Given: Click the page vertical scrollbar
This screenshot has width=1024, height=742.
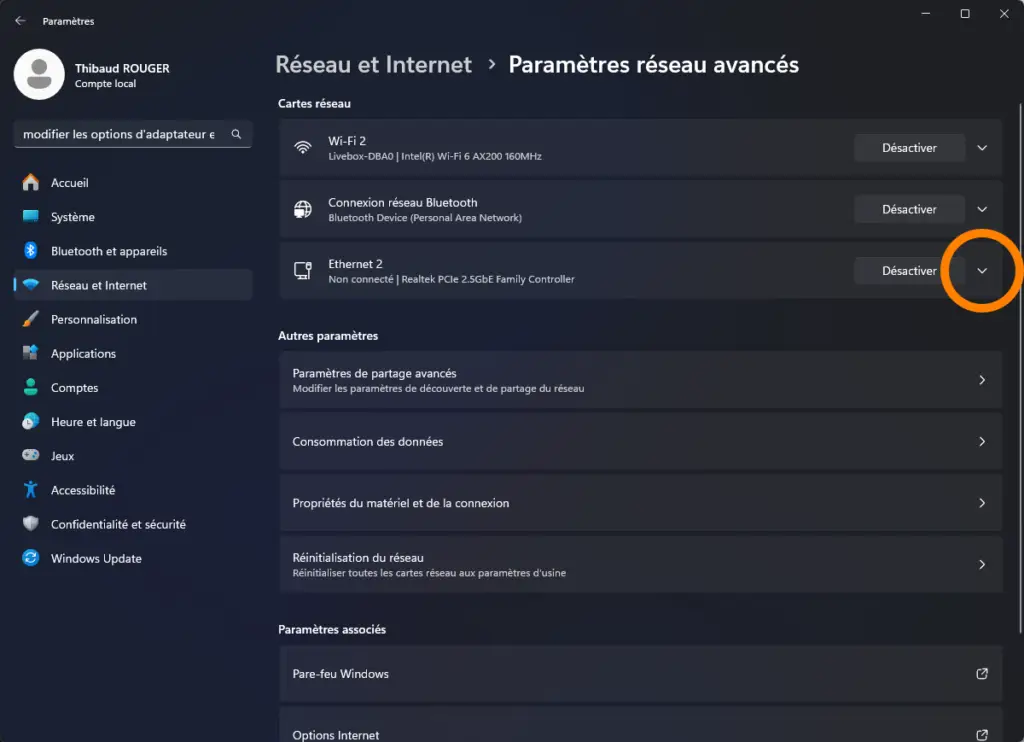Looking at the screenshot, I should coord(1019,369).
